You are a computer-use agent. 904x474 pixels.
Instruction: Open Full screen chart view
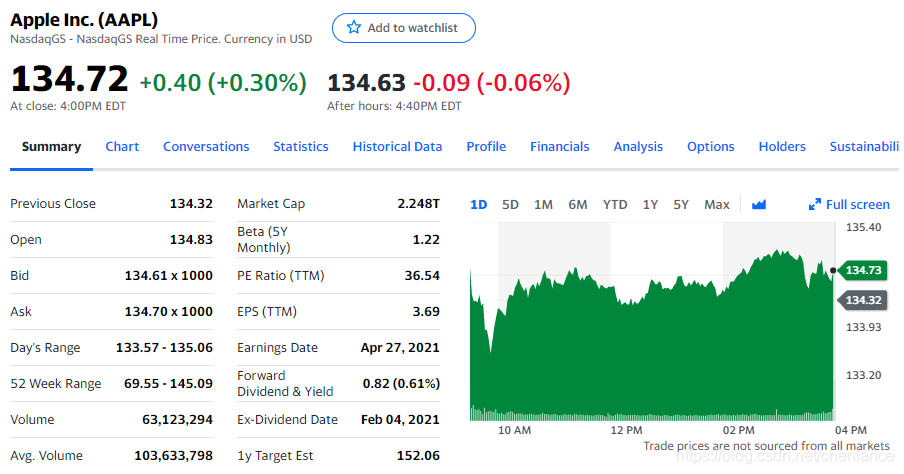[849, 205]
